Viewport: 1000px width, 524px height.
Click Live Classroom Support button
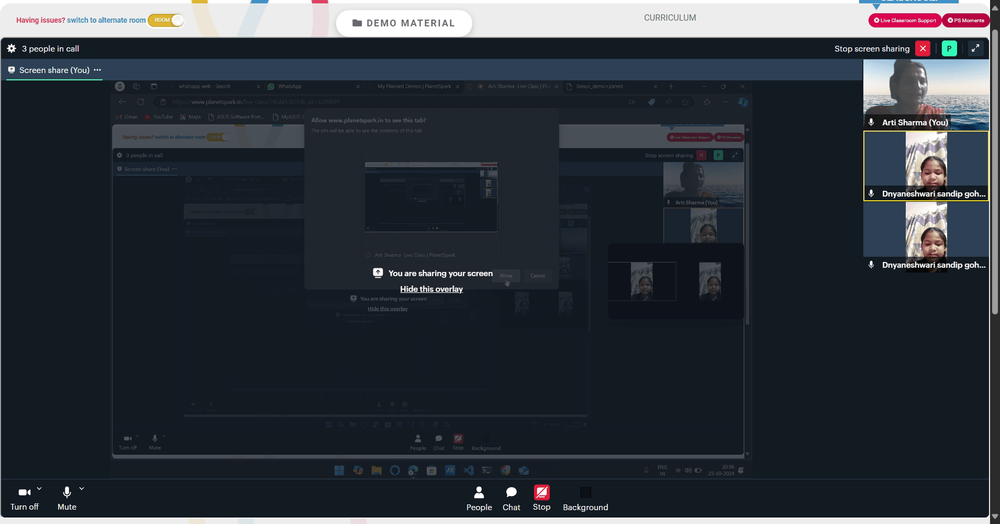(904, 20)
